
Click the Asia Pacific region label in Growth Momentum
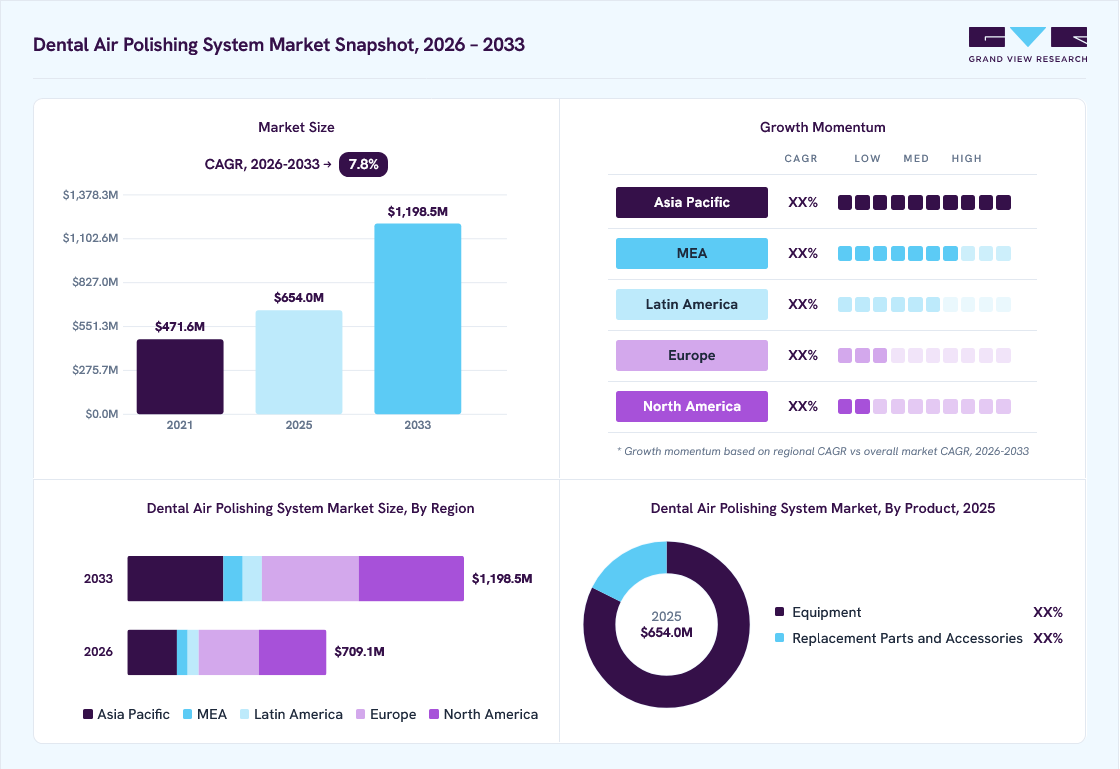coord(691,203)
